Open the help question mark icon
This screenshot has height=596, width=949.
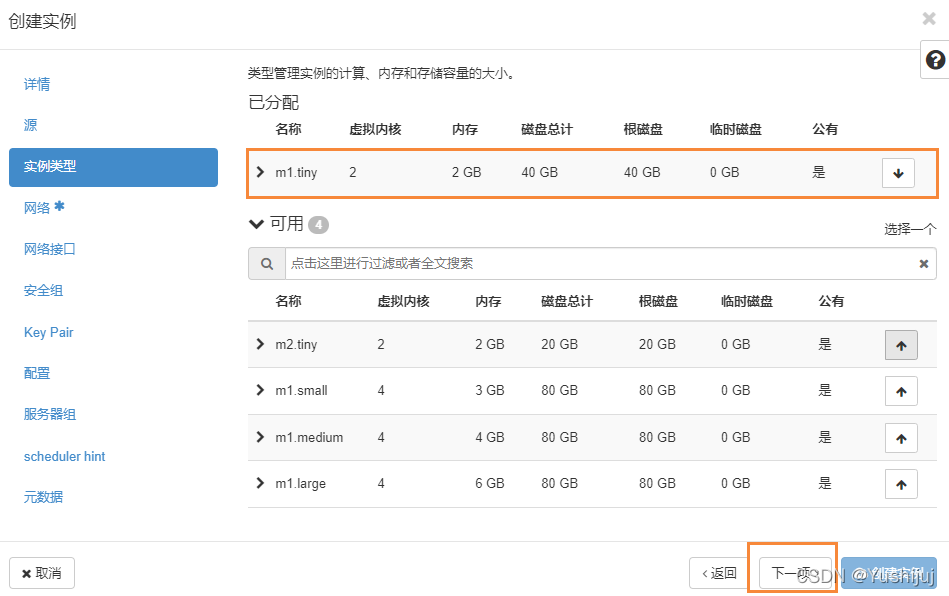935,60
